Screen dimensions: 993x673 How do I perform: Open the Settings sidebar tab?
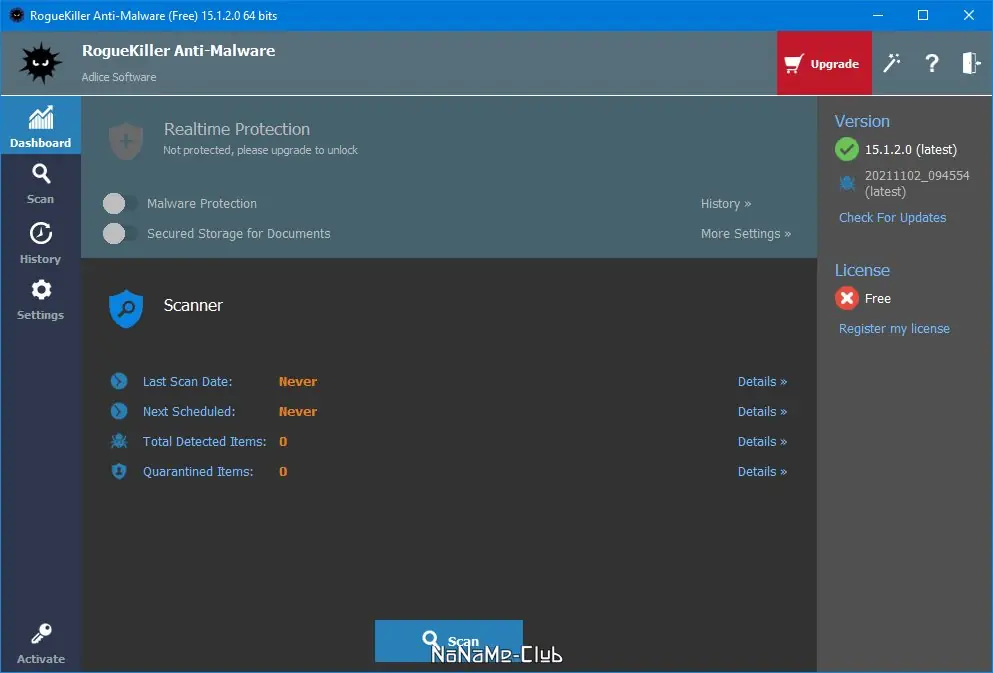41,300
